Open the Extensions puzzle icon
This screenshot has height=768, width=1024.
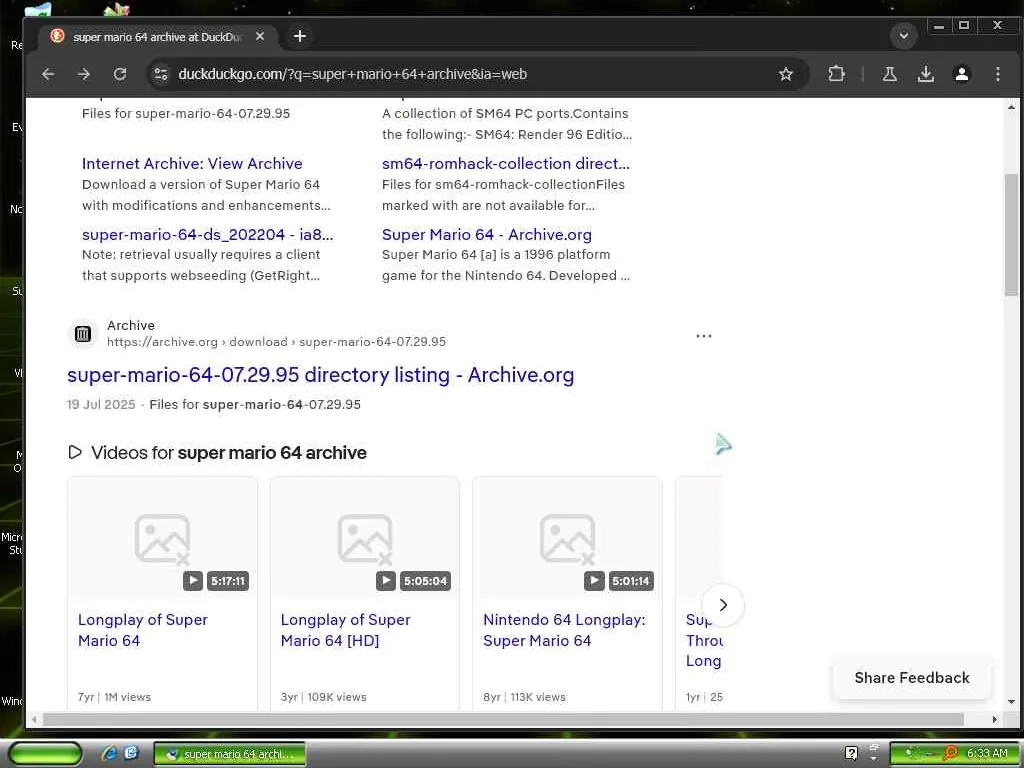(836, 74)
